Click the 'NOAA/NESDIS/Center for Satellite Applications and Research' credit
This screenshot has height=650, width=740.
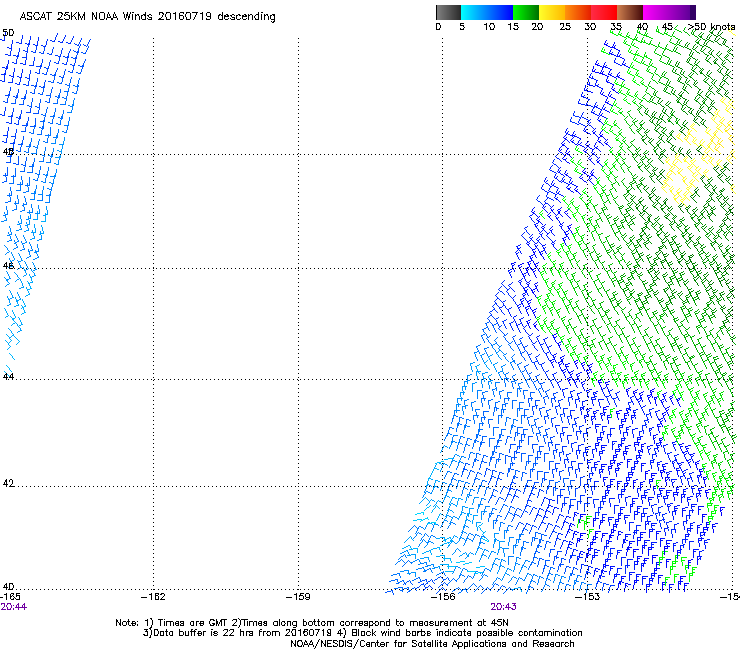432,644
